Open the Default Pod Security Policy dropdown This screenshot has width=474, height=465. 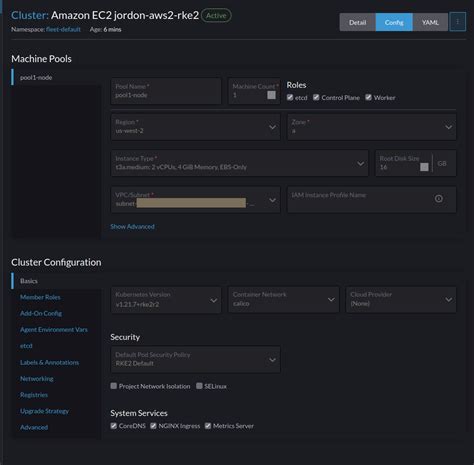tap(195, 360)
